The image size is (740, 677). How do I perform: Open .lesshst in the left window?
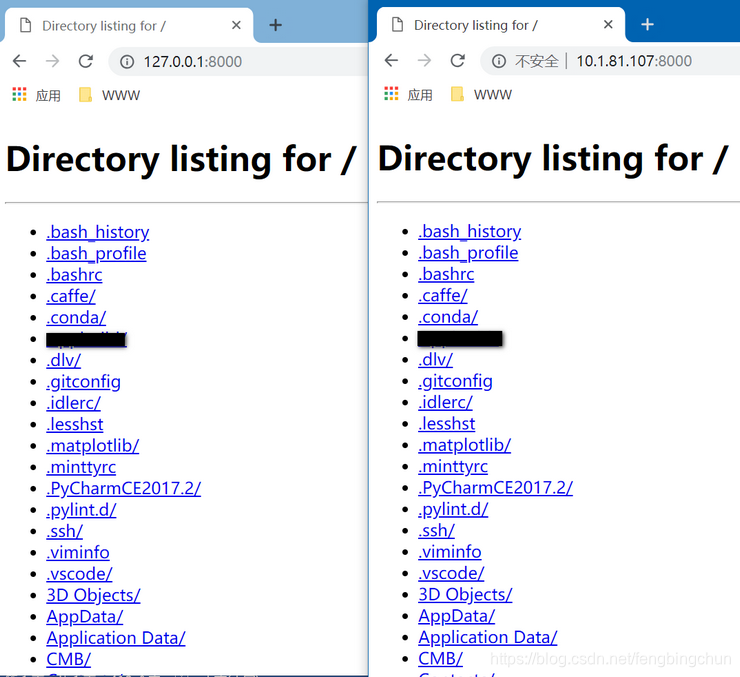tap(75, 425)
